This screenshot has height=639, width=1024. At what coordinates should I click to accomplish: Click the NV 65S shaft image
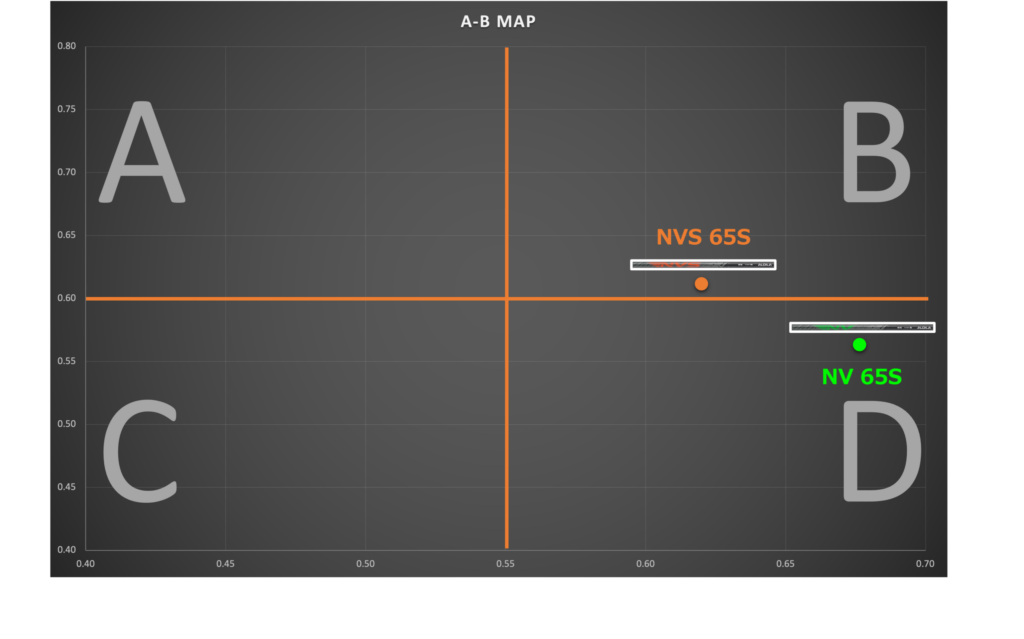862,327
